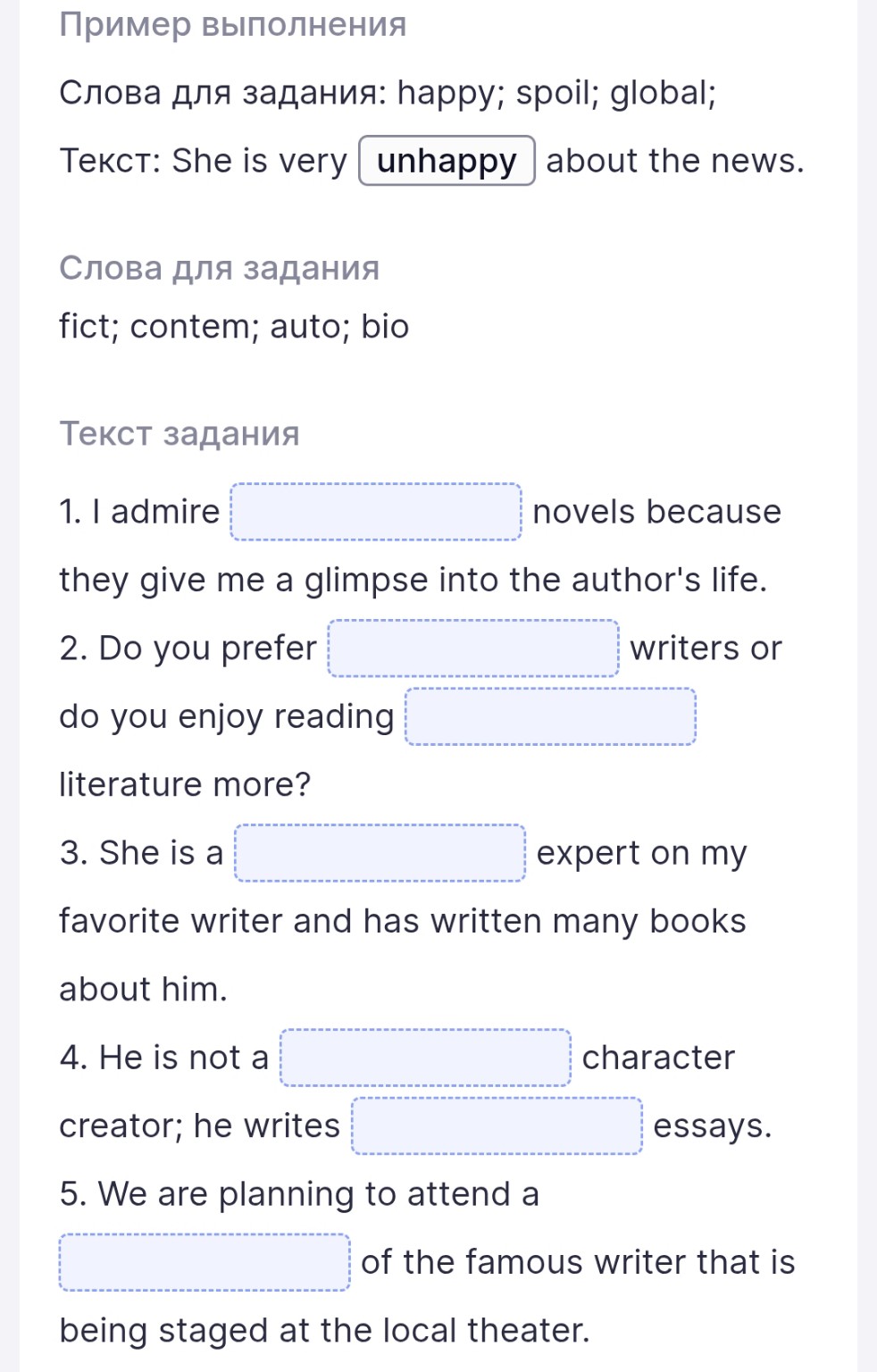Click the word "fict" in the word list
The height and width of the screenshot is (1372, 877).
pos(88,327)
